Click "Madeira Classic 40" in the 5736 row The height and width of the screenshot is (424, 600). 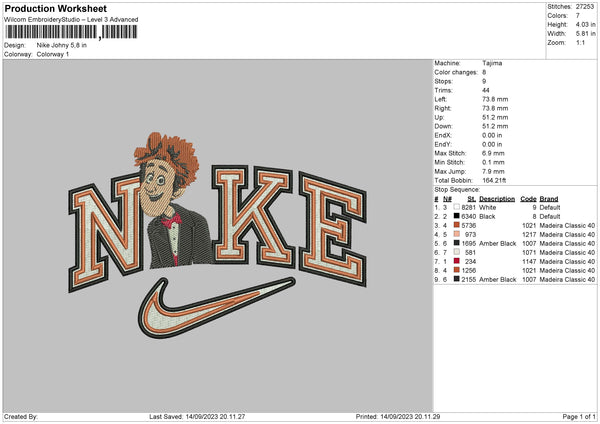(567, 225)
